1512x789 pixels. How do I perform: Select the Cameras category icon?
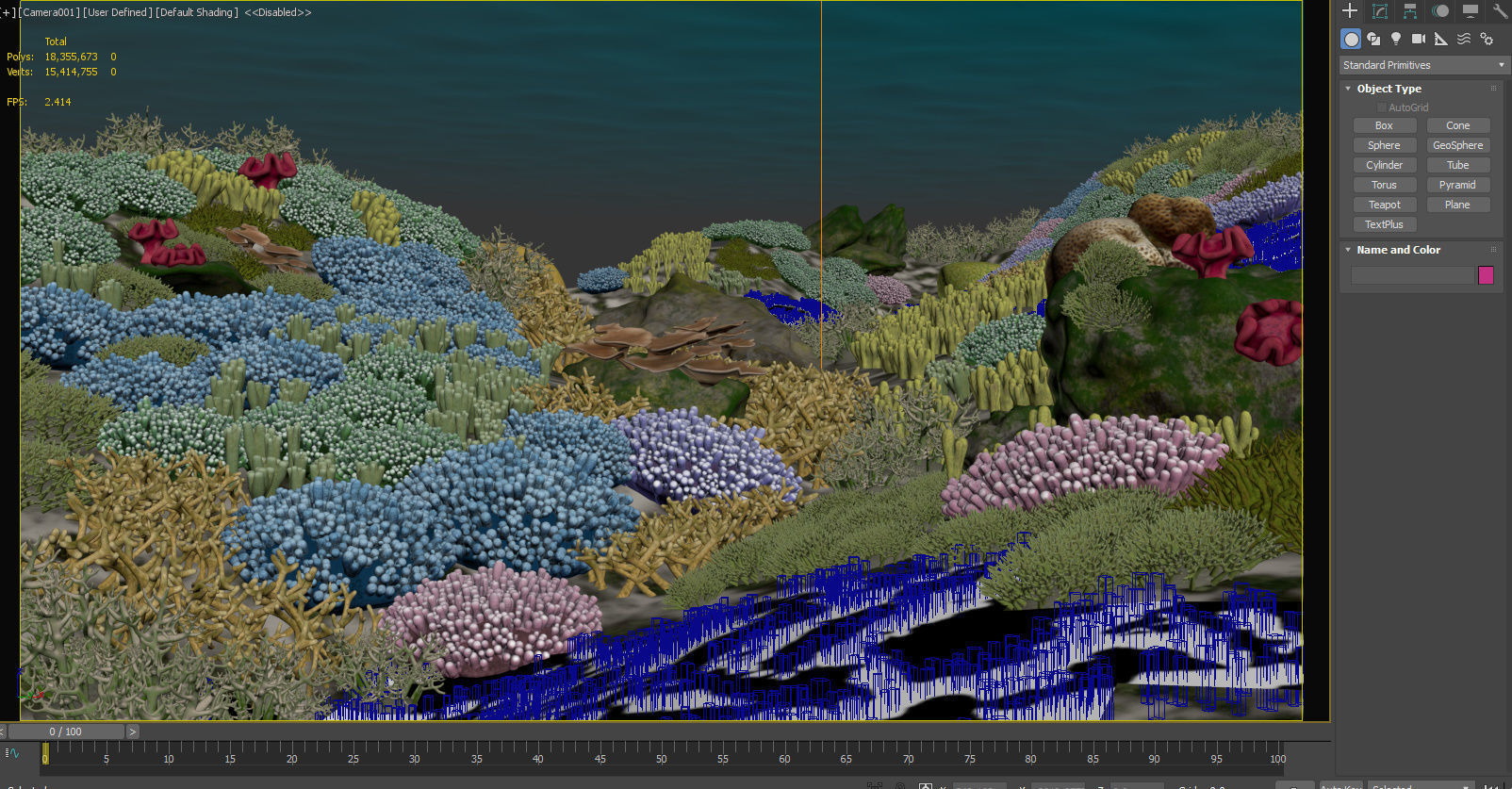click(1419, 39)
